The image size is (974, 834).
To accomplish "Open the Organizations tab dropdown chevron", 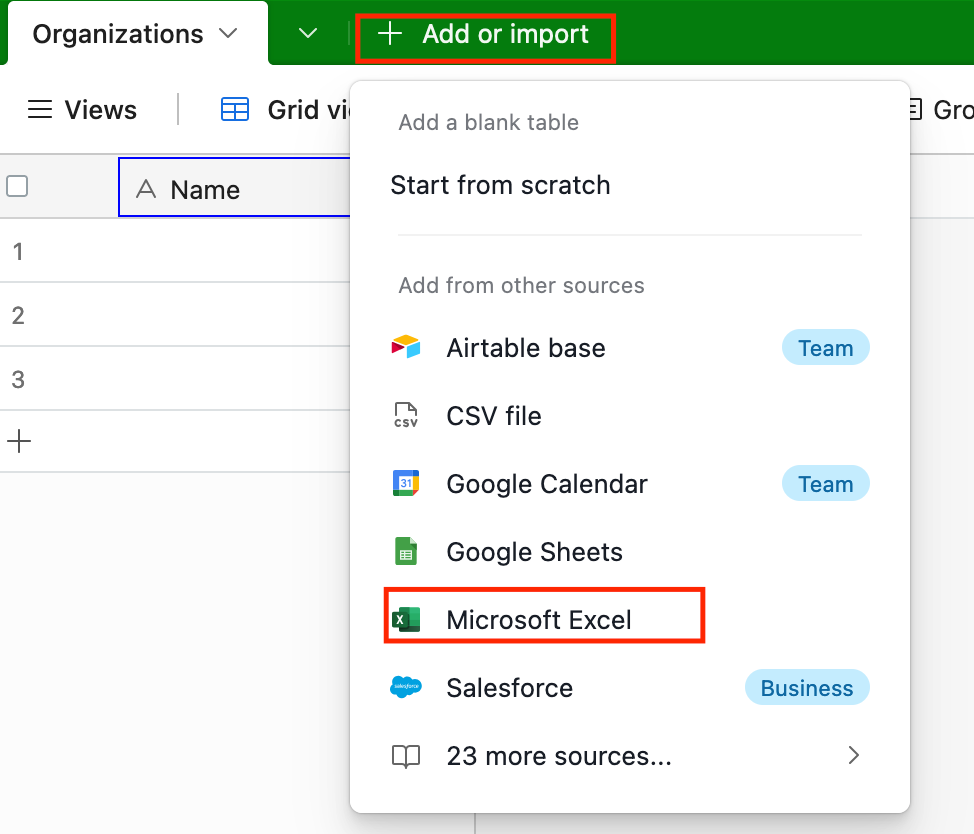I will point(229,34).
